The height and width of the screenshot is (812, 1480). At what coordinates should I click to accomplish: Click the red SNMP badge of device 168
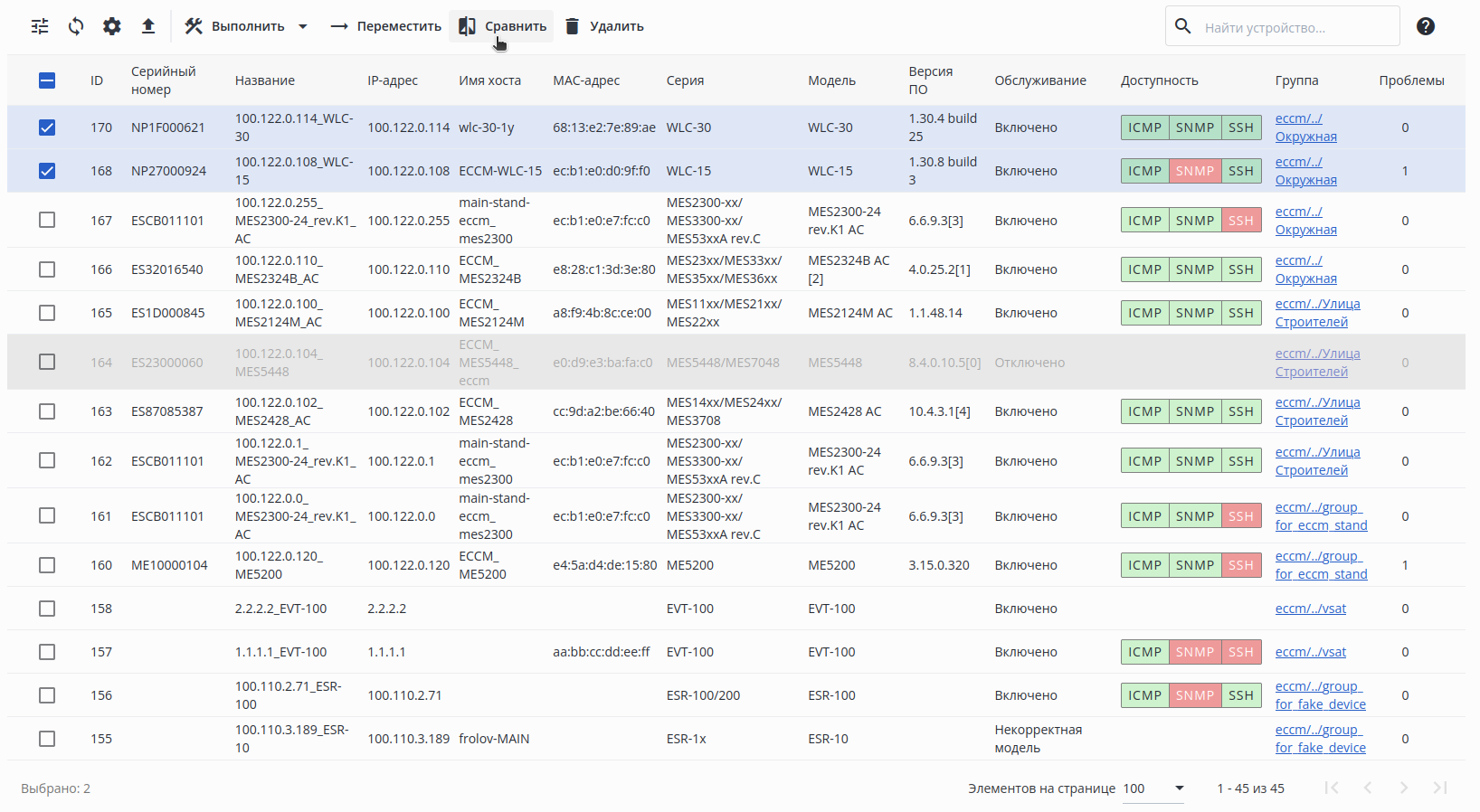[x=1194, y=171]
